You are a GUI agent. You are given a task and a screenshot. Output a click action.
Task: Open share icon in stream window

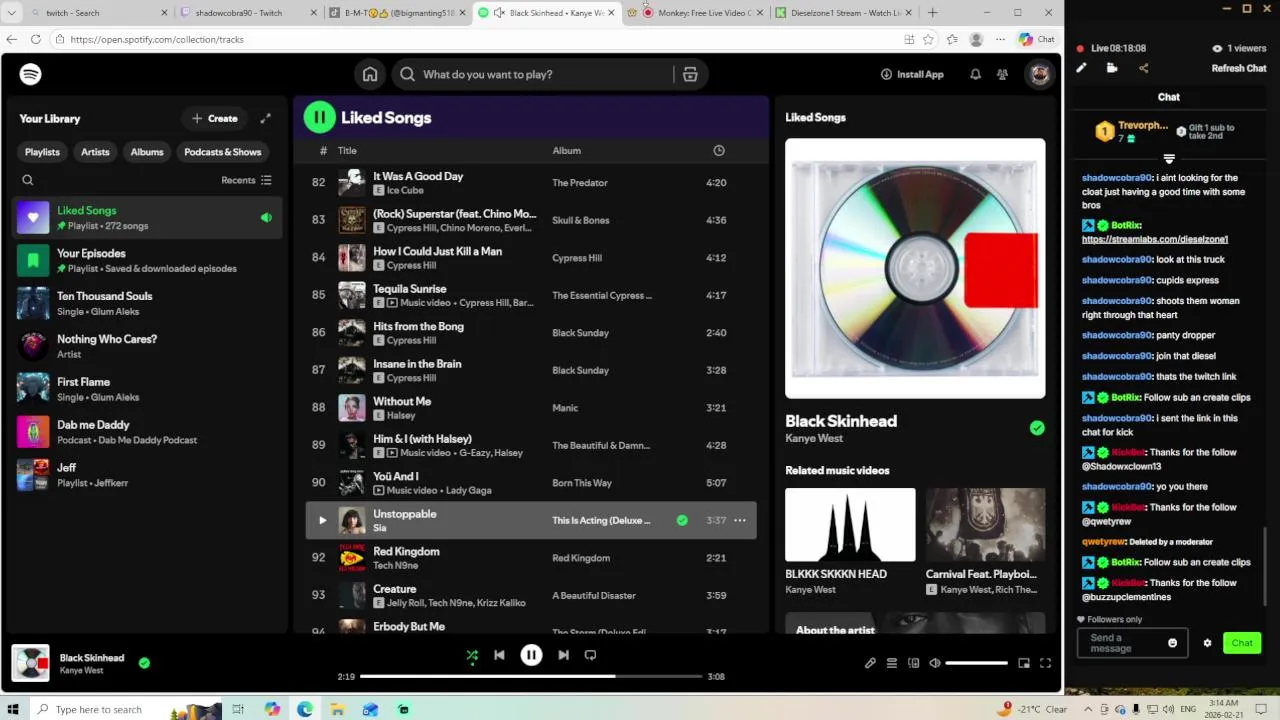(1143, 68)
